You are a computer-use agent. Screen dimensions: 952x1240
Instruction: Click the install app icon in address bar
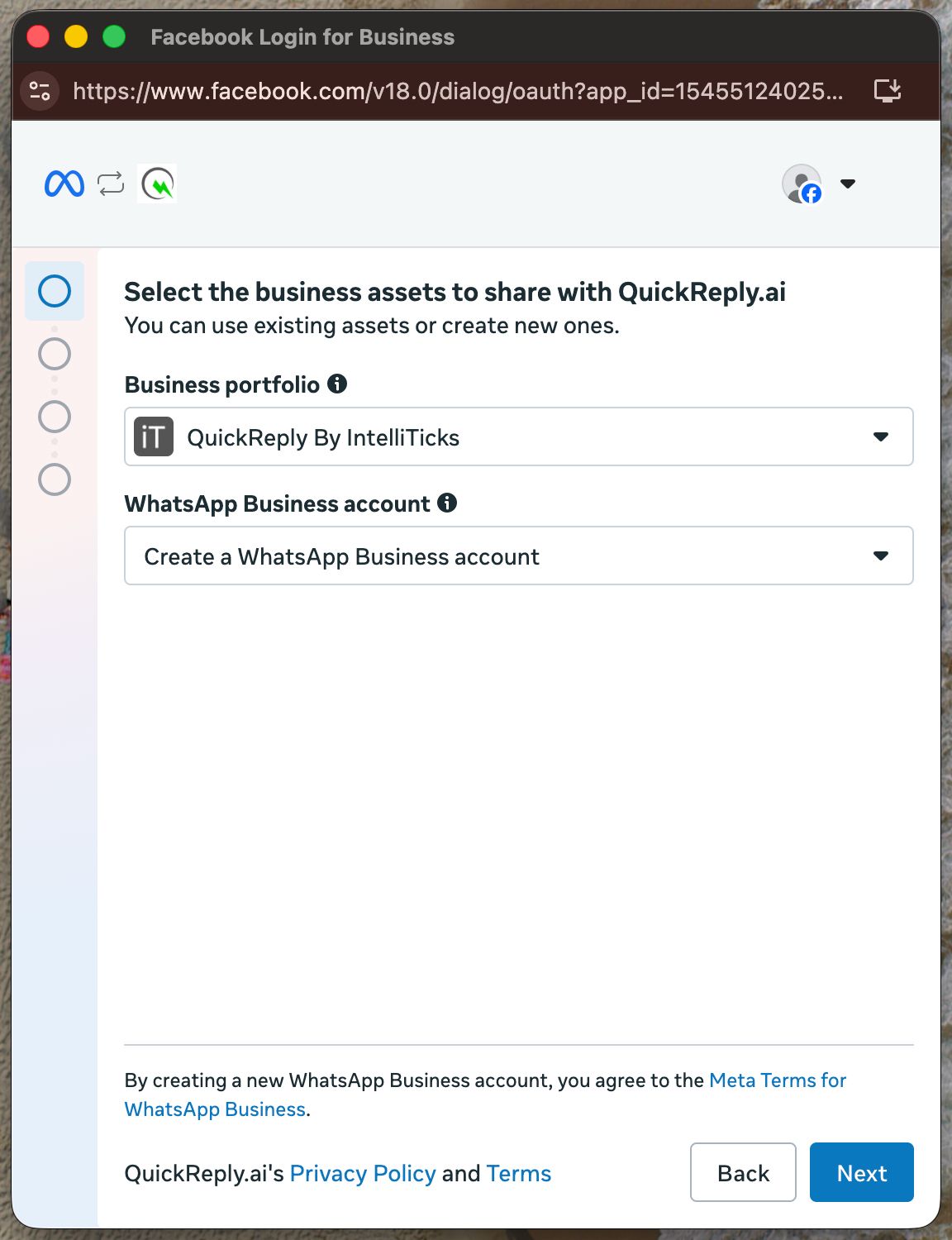888,90
